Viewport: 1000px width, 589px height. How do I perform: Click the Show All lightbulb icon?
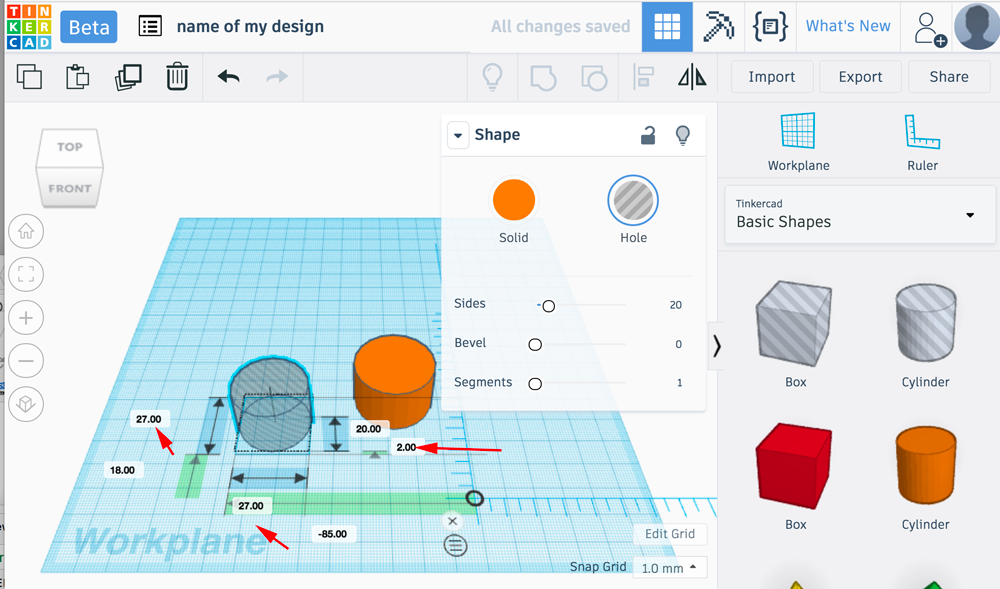click(492, 77)
